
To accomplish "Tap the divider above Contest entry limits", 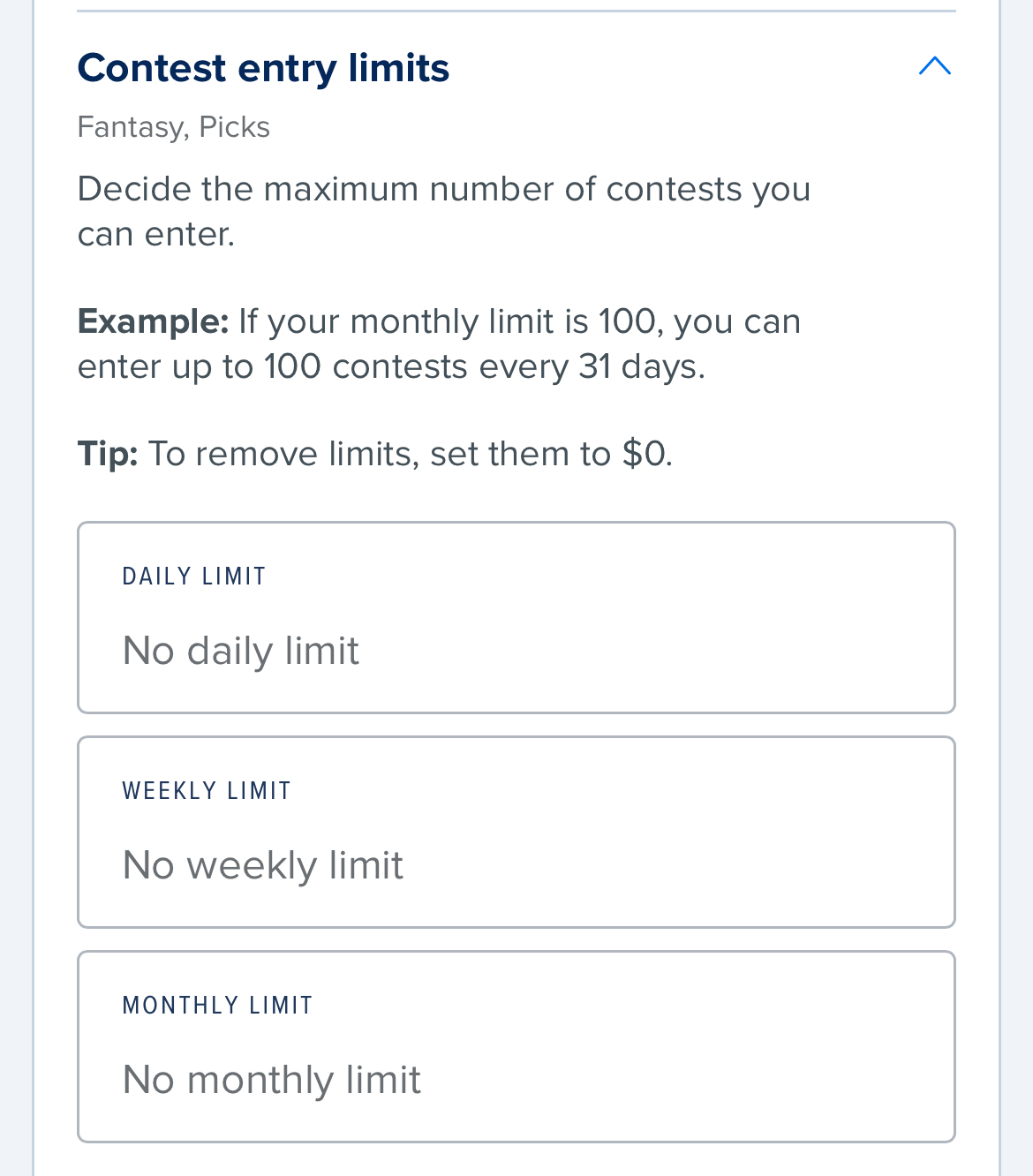I will click(x=516, y=9).
